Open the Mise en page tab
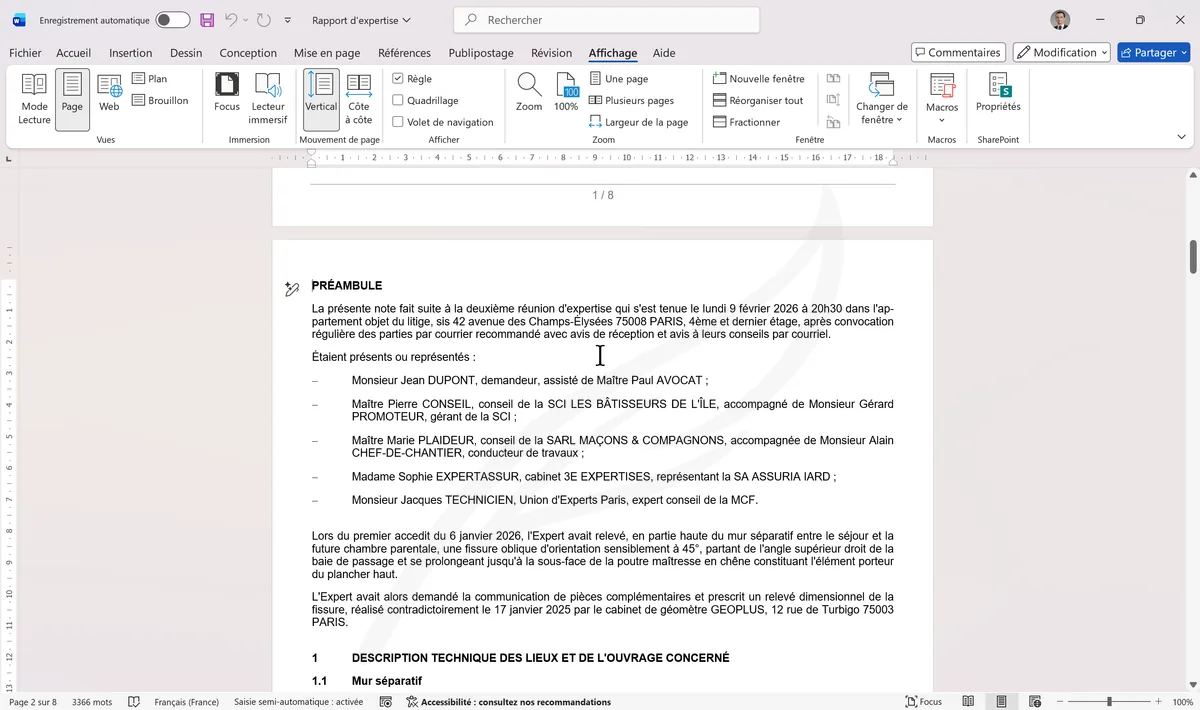The image size is (1200, 710). pos(327,53)
